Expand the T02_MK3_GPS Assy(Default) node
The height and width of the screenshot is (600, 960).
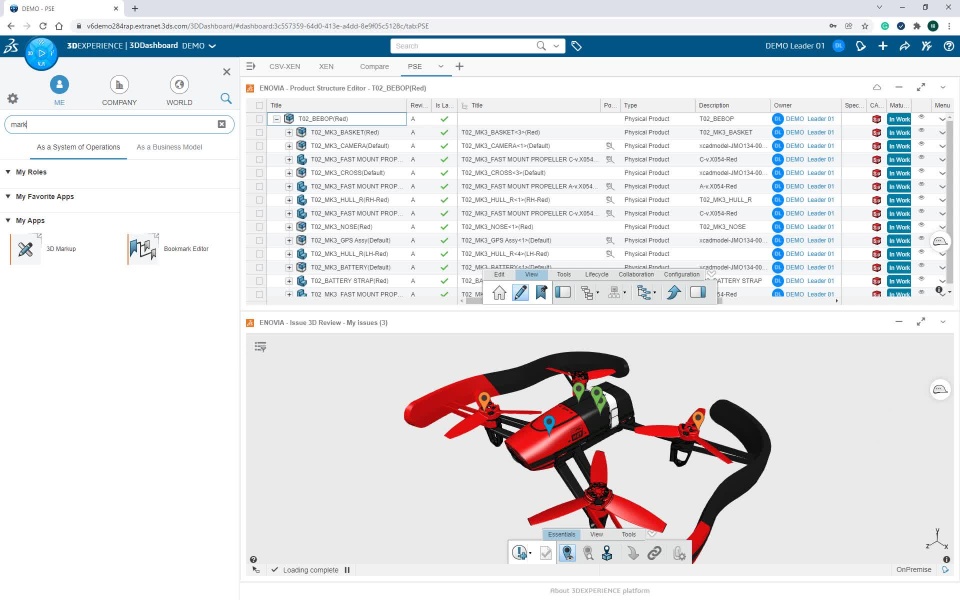(289, 240)
